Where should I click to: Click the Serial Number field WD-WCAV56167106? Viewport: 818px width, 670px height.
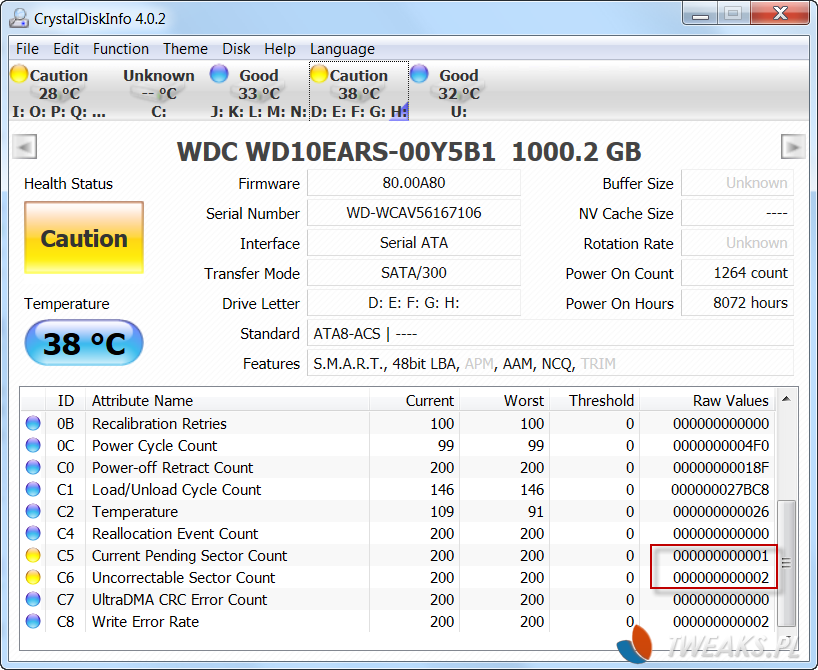(x=414, y=213)
